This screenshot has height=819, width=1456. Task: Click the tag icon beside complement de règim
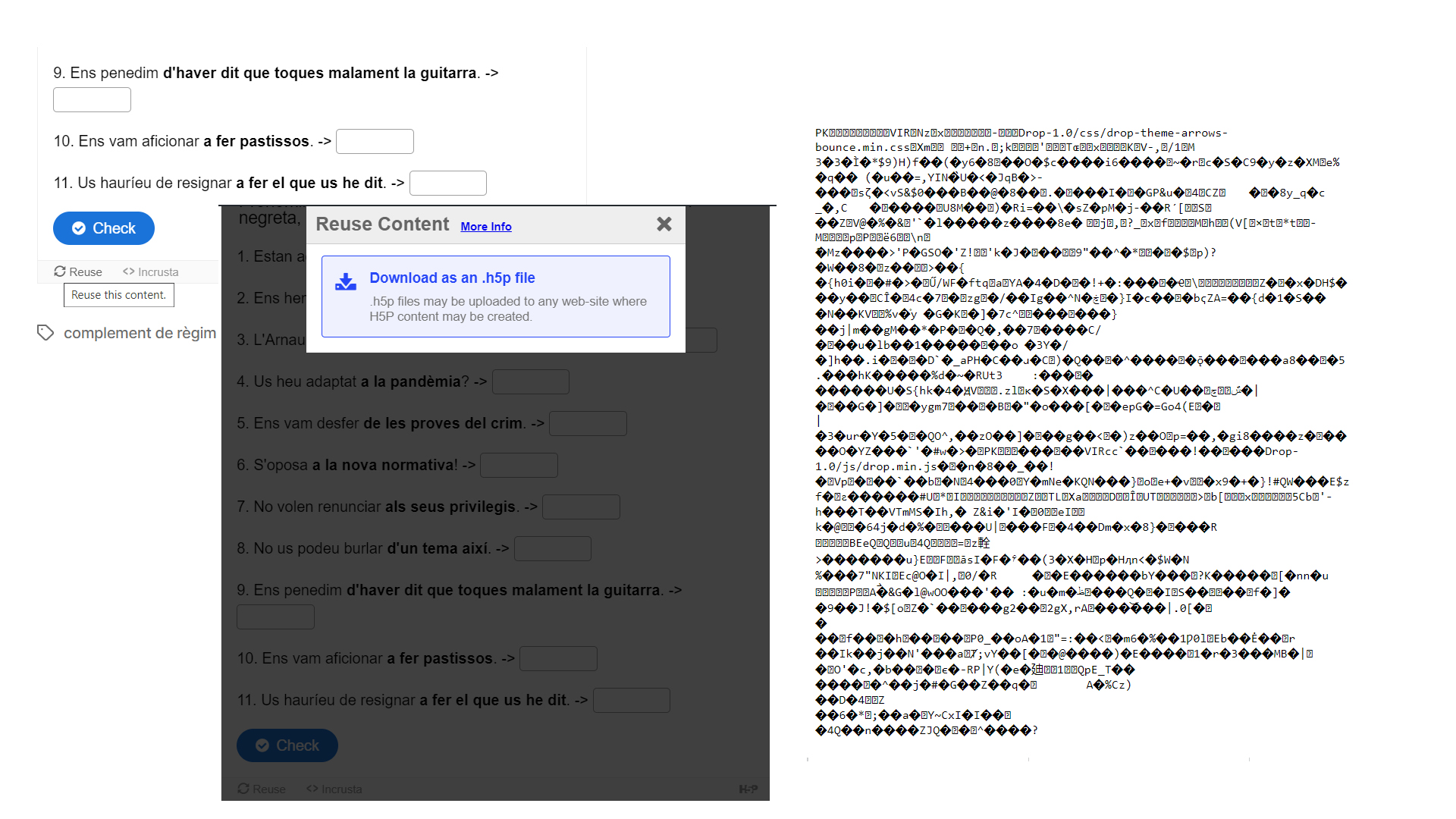click(45, 333)
